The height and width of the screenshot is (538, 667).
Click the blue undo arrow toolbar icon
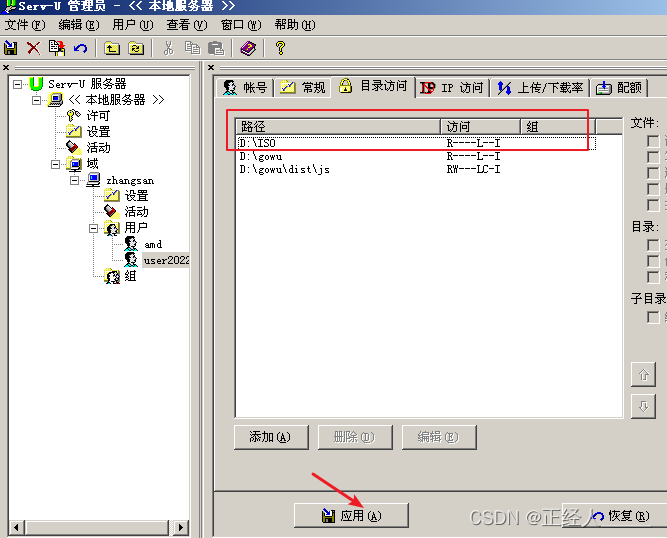click(x=80, y=48)
